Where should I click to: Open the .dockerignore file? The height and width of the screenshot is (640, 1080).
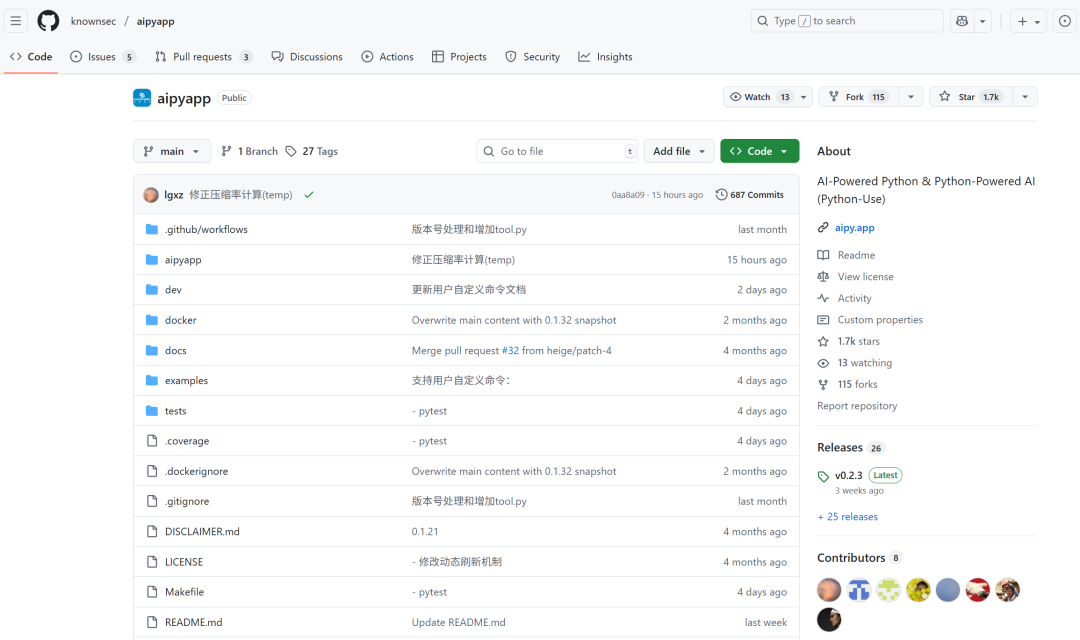[x=196, y=471]
